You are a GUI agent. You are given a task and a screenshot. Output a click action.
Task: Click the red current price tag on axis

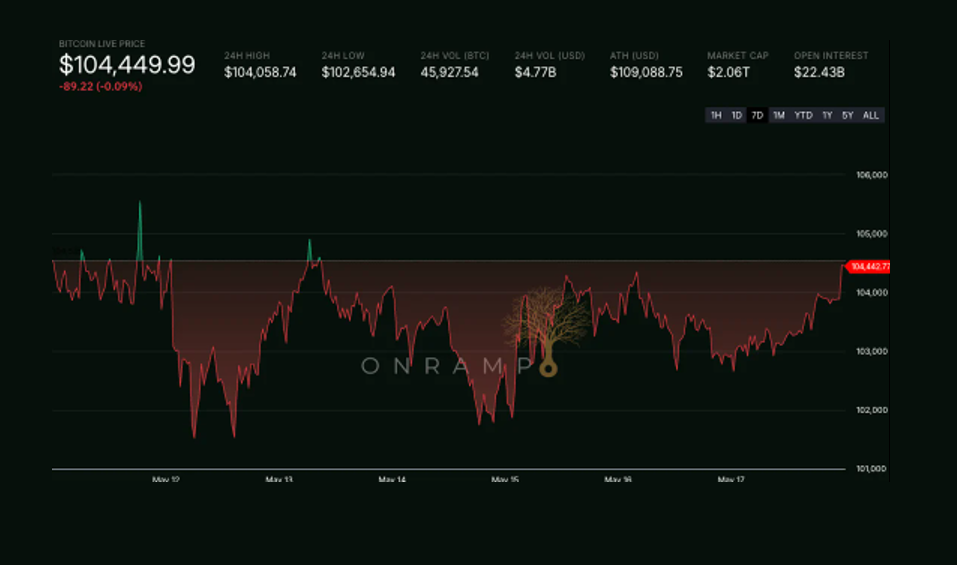click(869, 267)
